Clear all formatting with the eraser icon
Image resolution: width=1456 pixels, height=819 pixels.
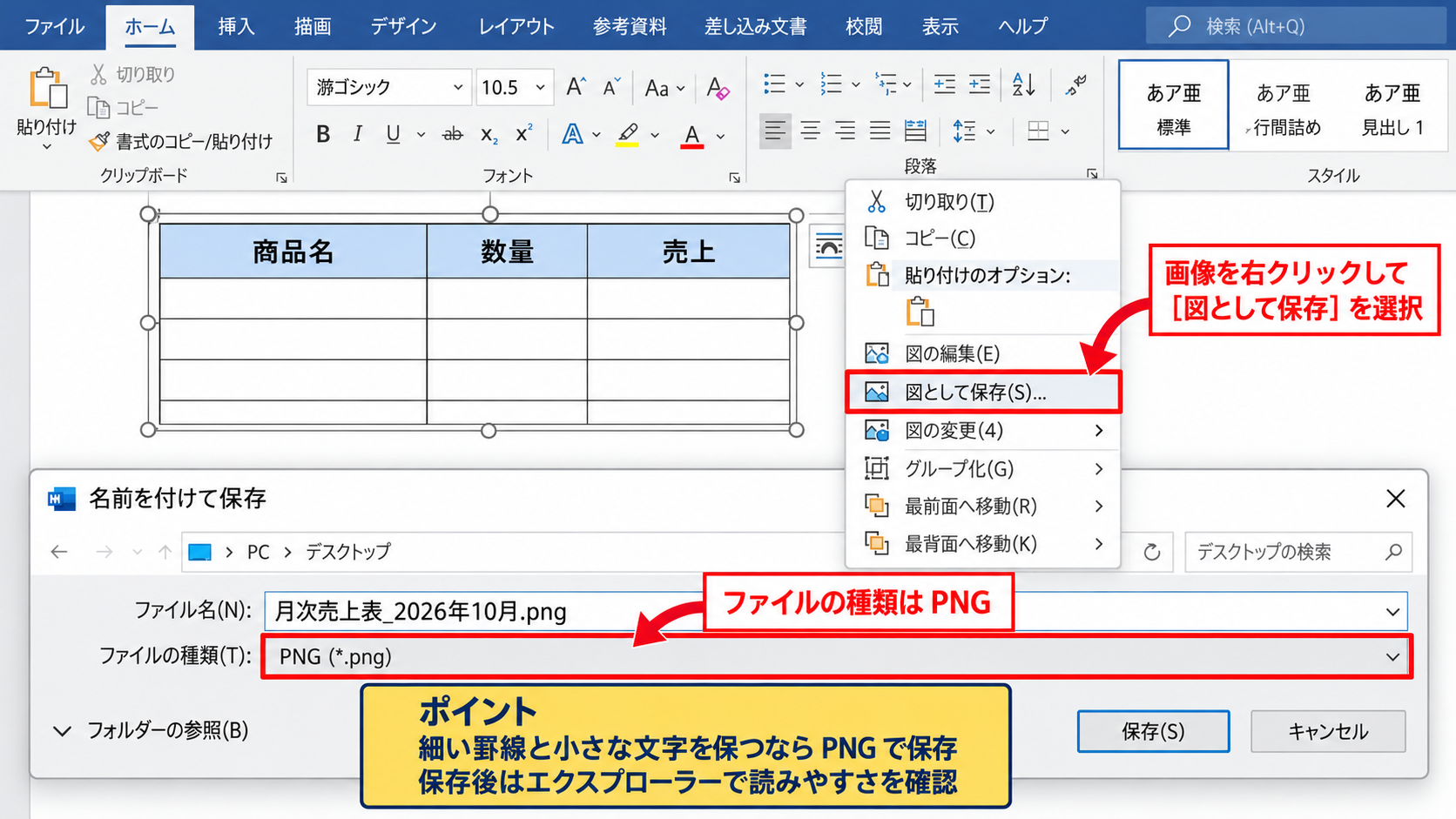[718, 87]
